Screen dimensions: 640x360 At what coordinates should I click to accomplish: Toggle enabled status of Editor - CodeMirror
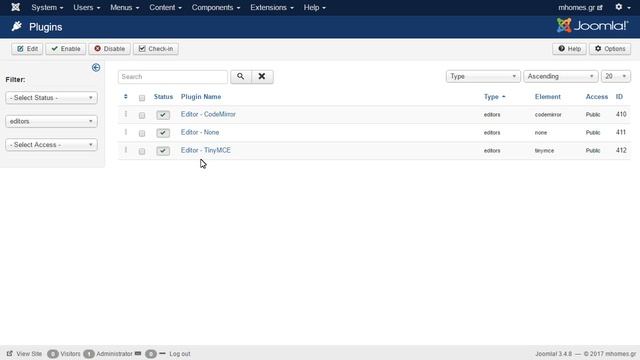tap(163, 115)
